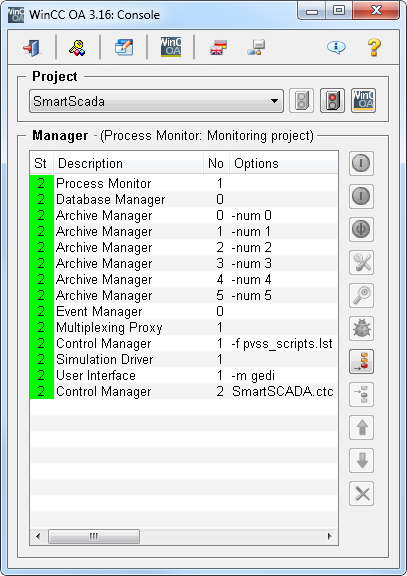Click the St column header

click(x=42, y=163)
